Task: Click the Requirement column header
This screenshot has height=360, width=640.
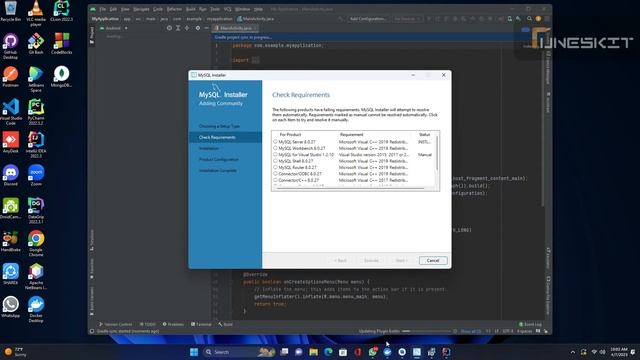Action: coord(351,134)
